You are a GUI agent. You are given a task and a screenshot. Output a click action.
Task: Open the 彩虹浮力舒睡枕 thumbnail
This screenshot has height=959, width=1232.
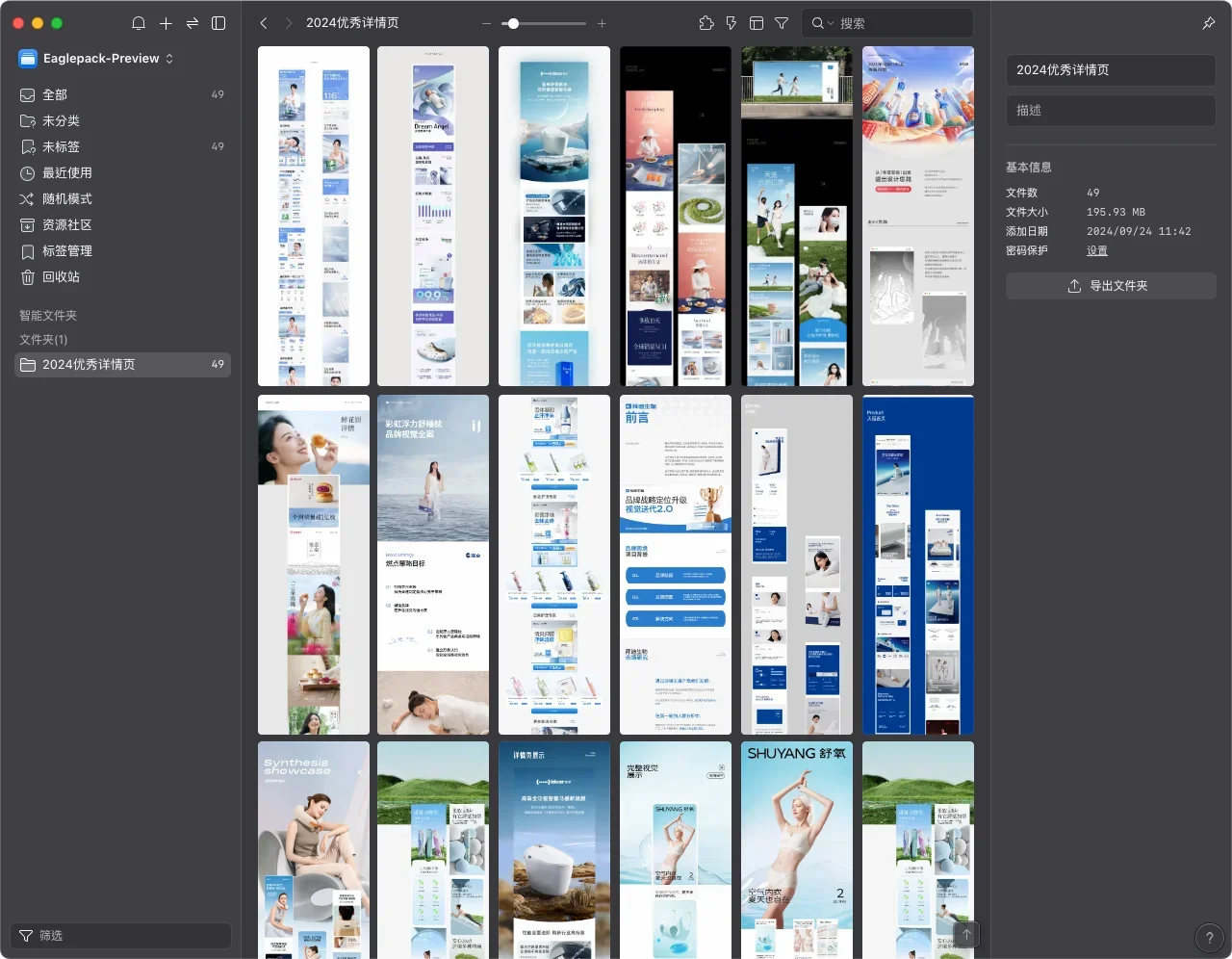(x=433, y=564)
